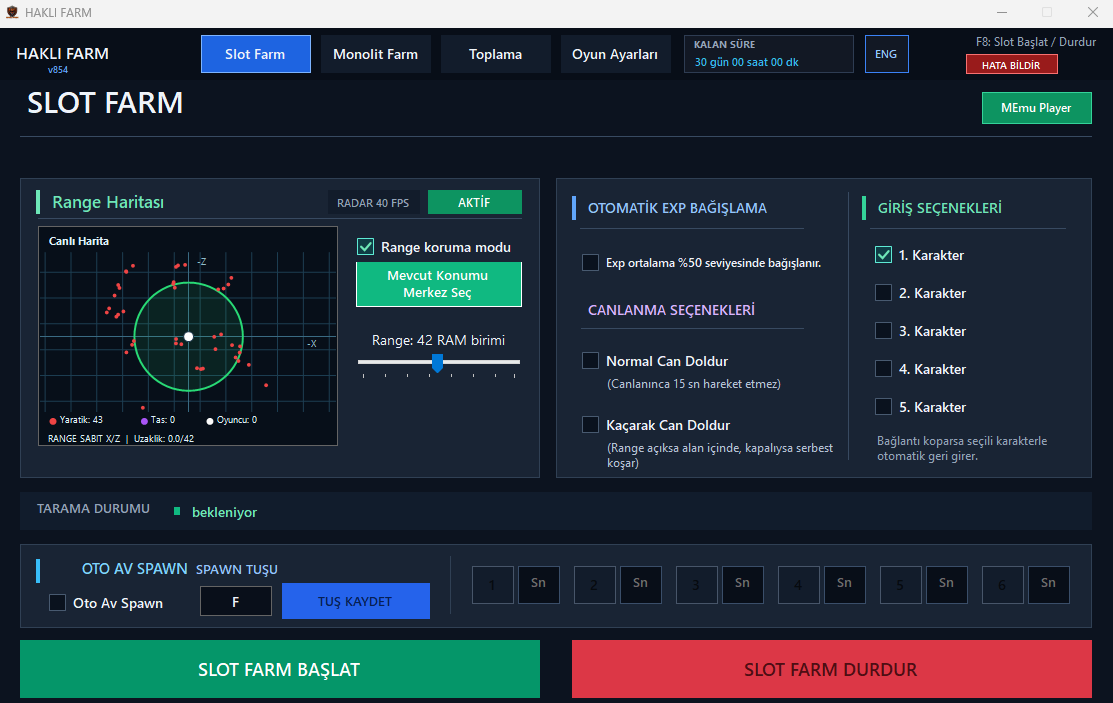Click the 'Yaratık: 43' map legend
The height and width of the screenshot is (703, 1113).
76,420
